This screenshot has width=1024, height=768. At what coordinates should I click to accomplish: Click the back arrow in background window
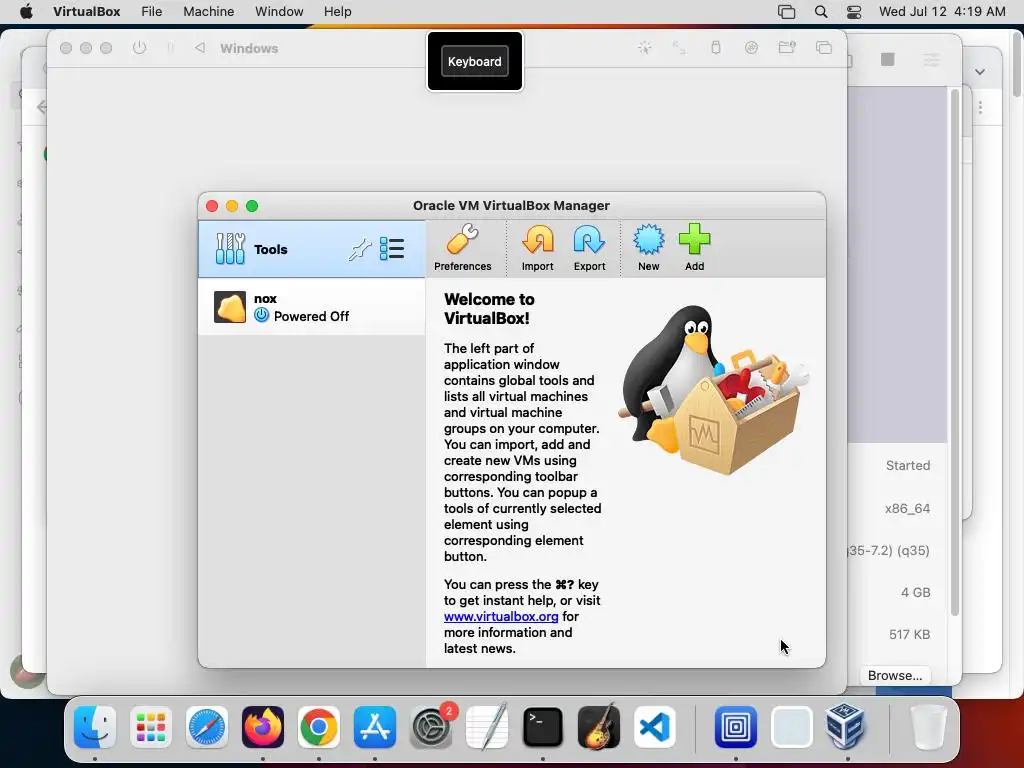[x=42, y=107]
